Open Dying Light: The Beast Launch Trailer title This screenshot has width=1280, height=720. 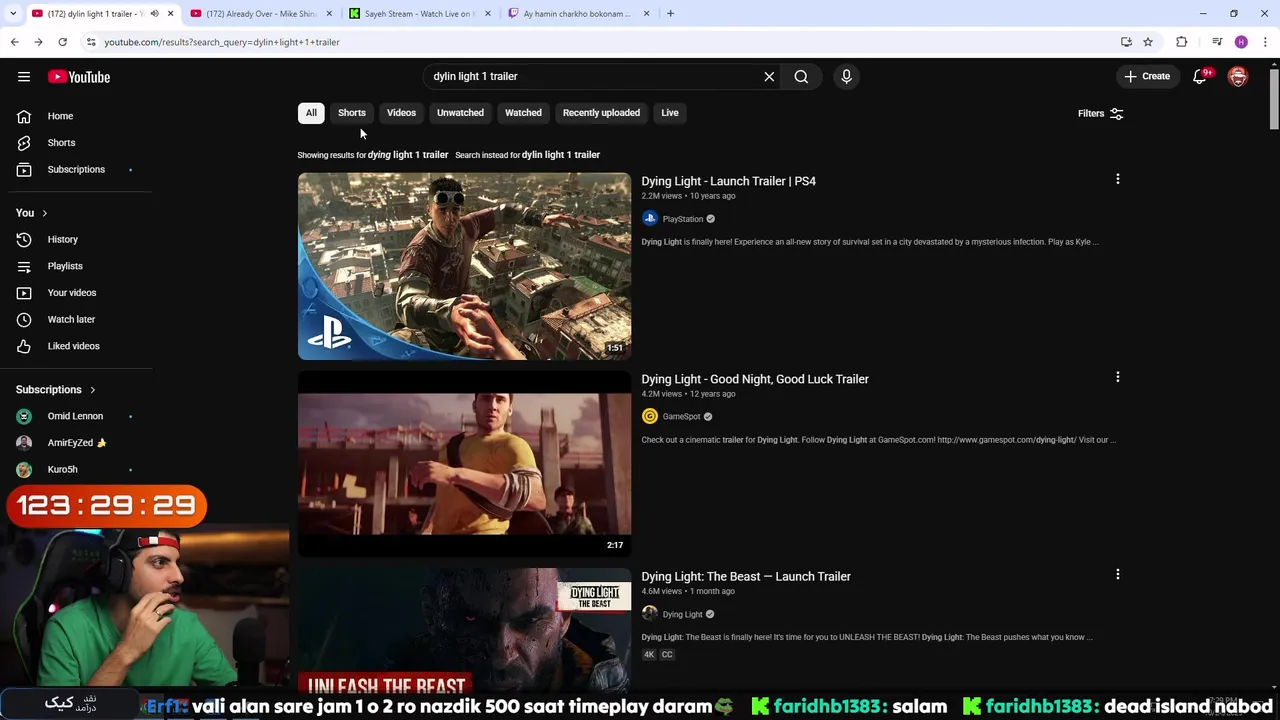[746, 576]
